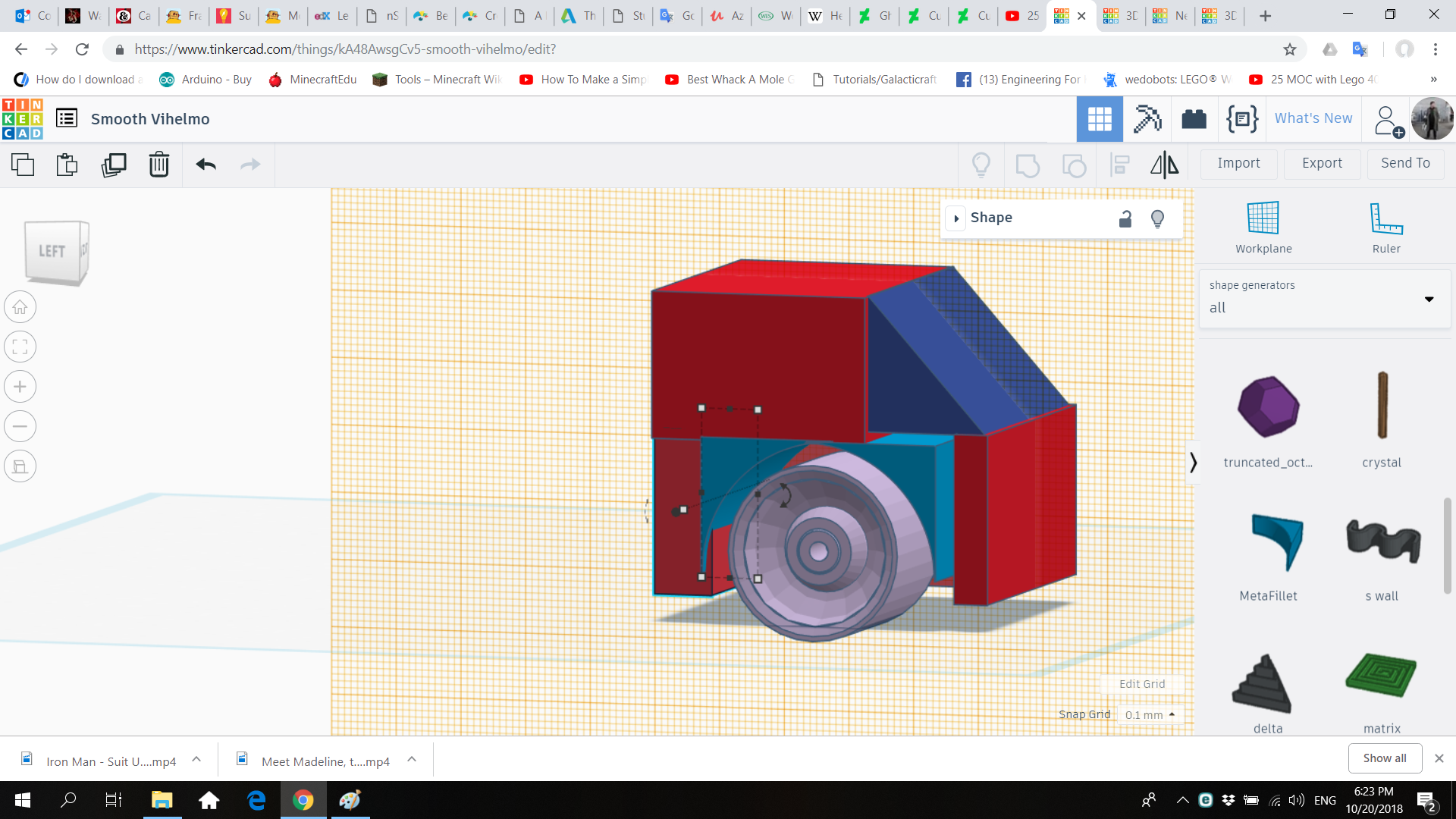Click the Undo arrow

click(x=206, y=165)
